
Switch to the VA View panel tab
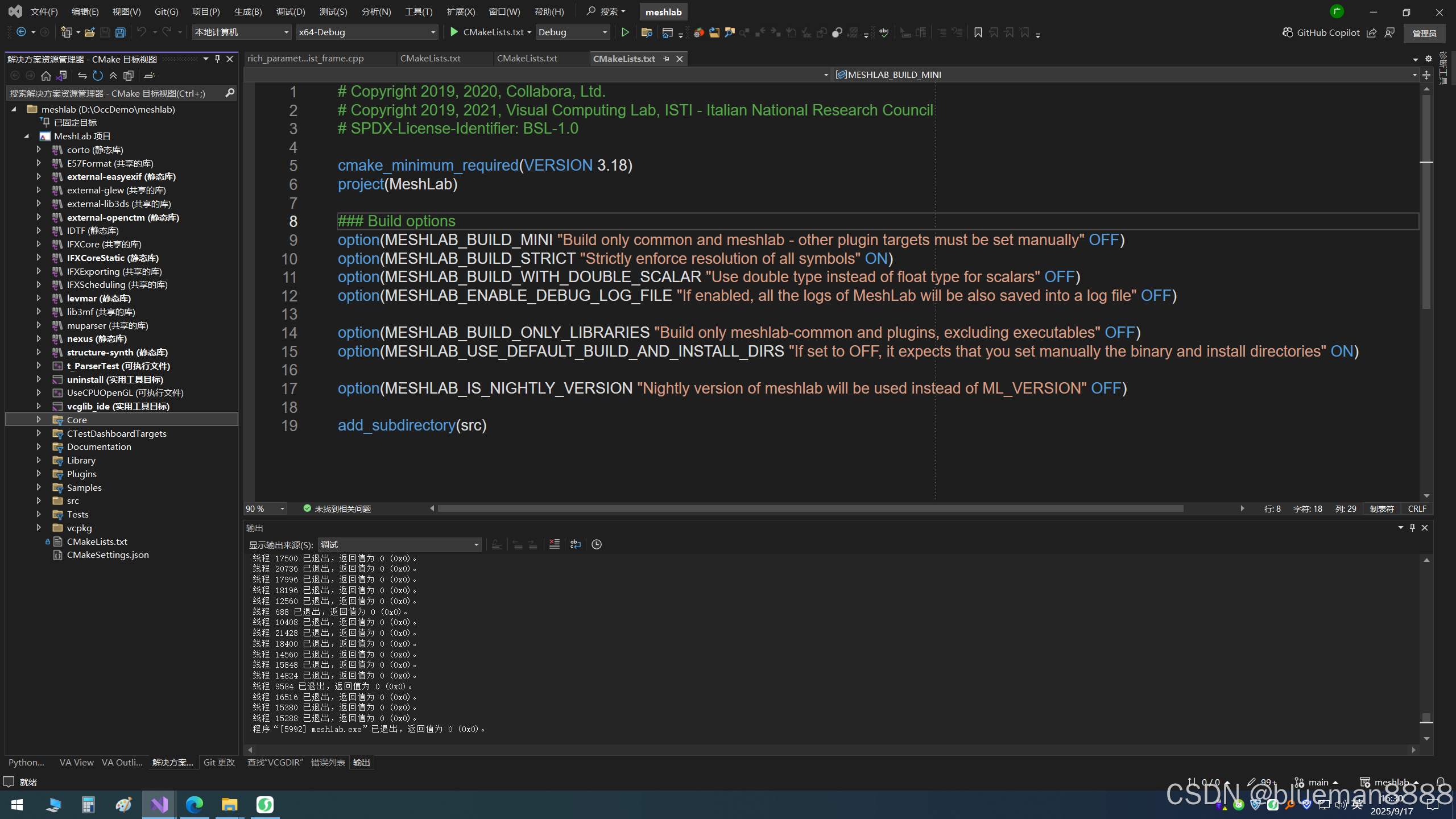pos(77,762)
